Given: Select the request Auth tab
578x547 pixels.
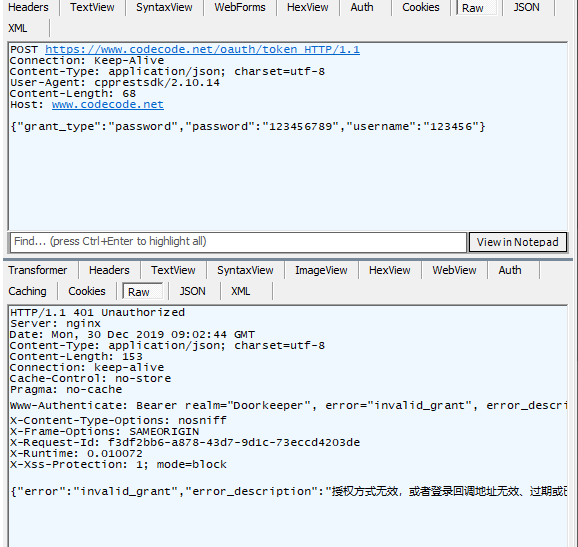Looking at the screenshot, I should point(362,7).
